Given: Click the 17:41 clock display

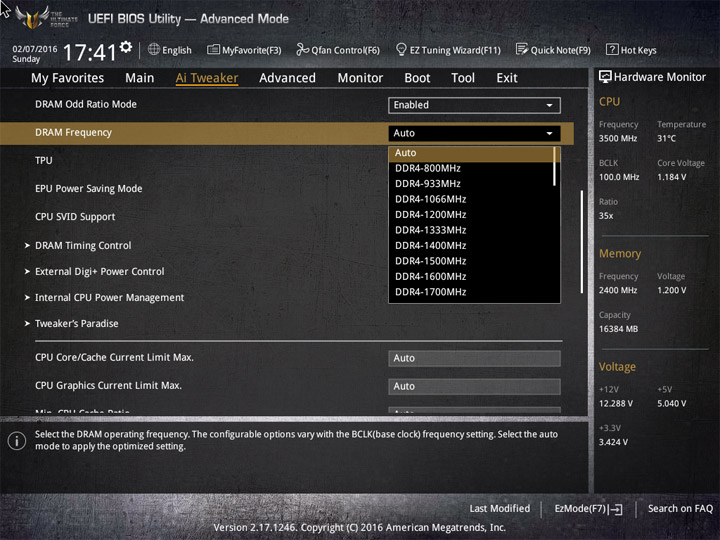Looking at the screenshot, I should click(90, 52).
